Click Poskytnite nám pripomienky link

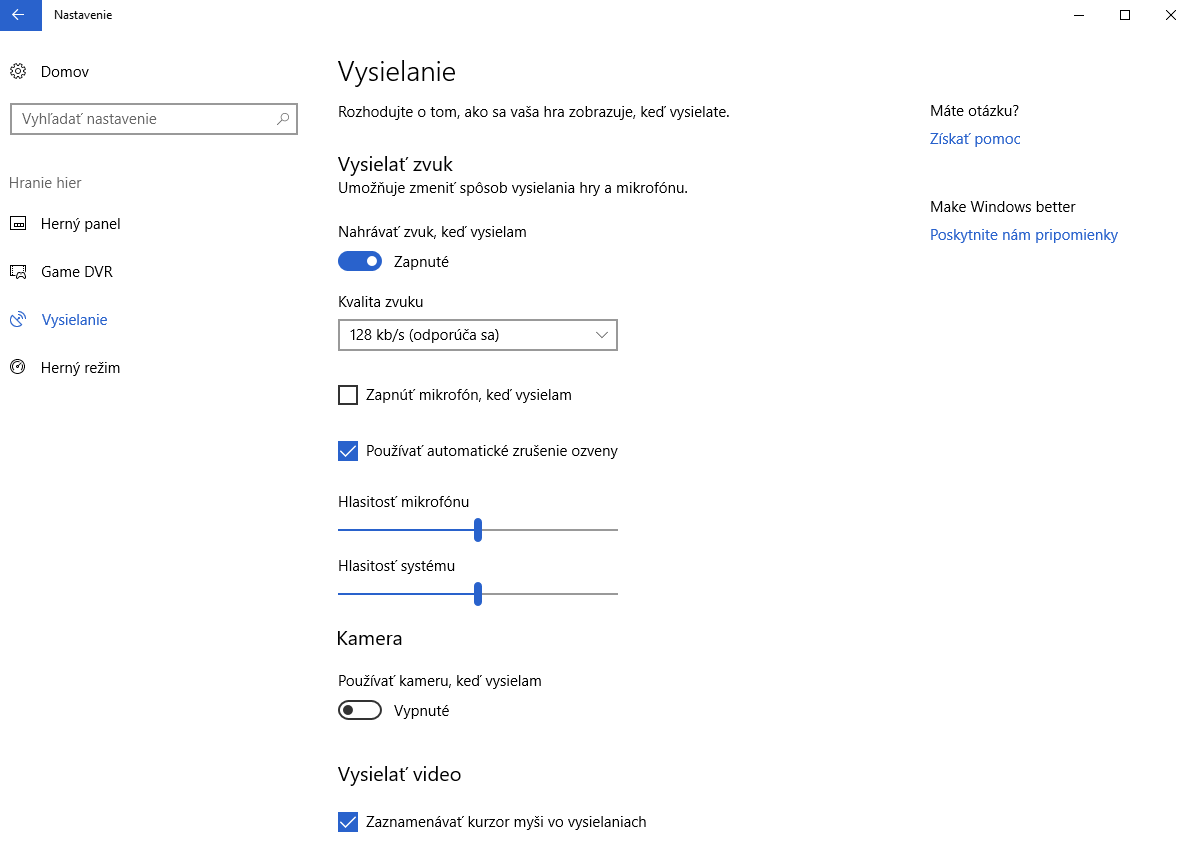tap(1023, 235)
